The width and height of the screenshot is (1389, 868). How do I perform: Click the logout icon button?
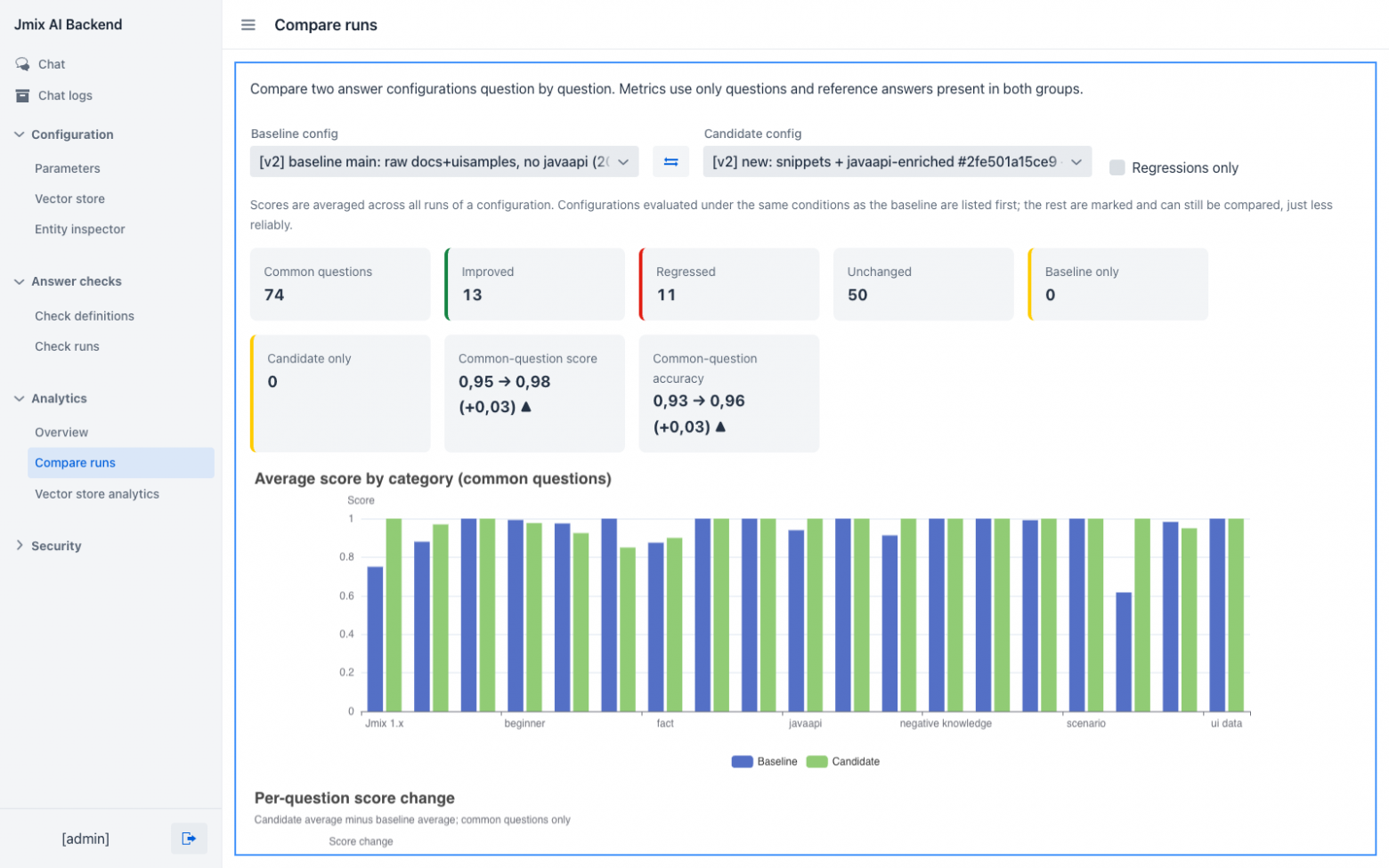[x=189, y=839]
